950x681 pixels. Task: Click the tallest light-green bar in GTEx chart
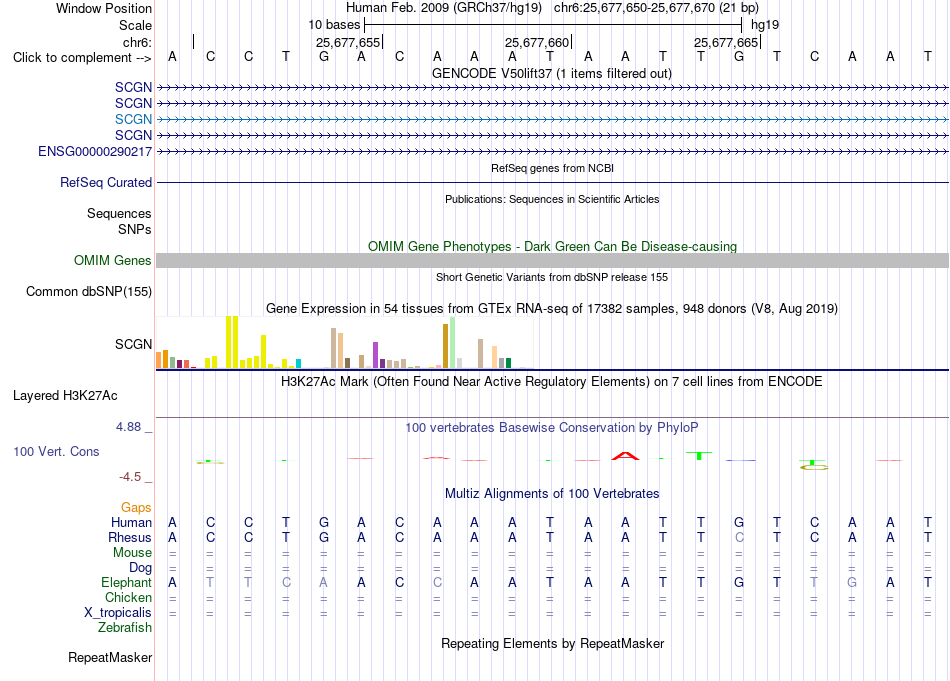coord(453,342)
